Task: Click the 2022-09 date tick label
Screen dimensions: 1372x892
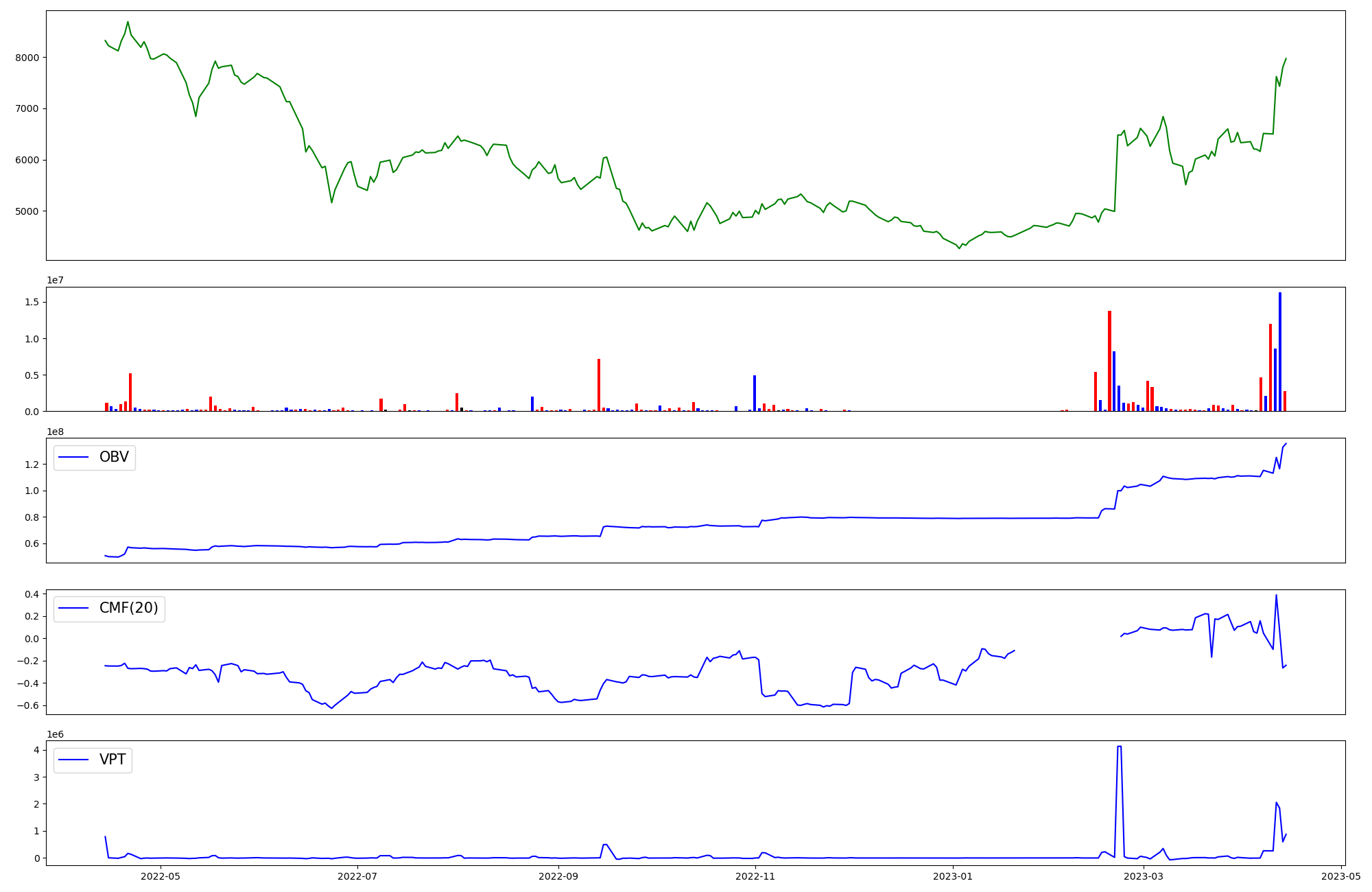Action: point(558,876)
